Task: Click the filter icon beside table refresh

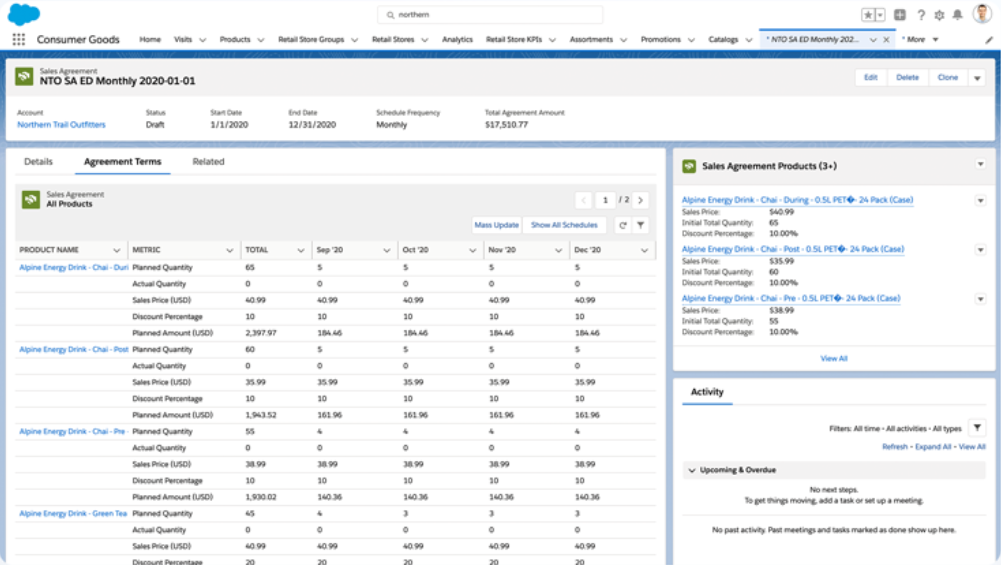Action: pyautogui.click(x=641, y=225)
